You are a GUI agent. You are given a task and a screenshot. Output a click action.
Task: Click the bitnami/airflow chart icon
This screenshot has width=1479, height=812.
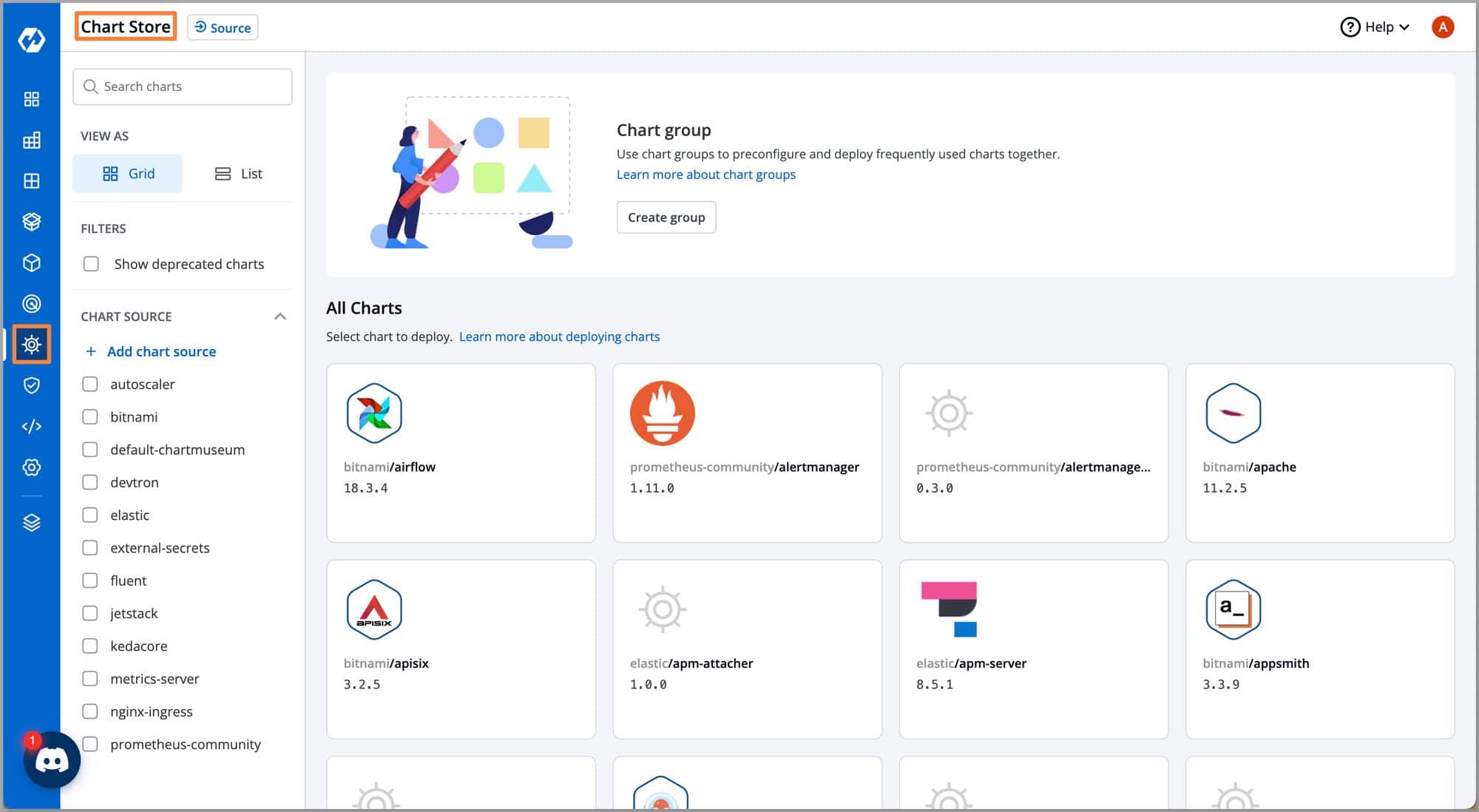(374, 412)
